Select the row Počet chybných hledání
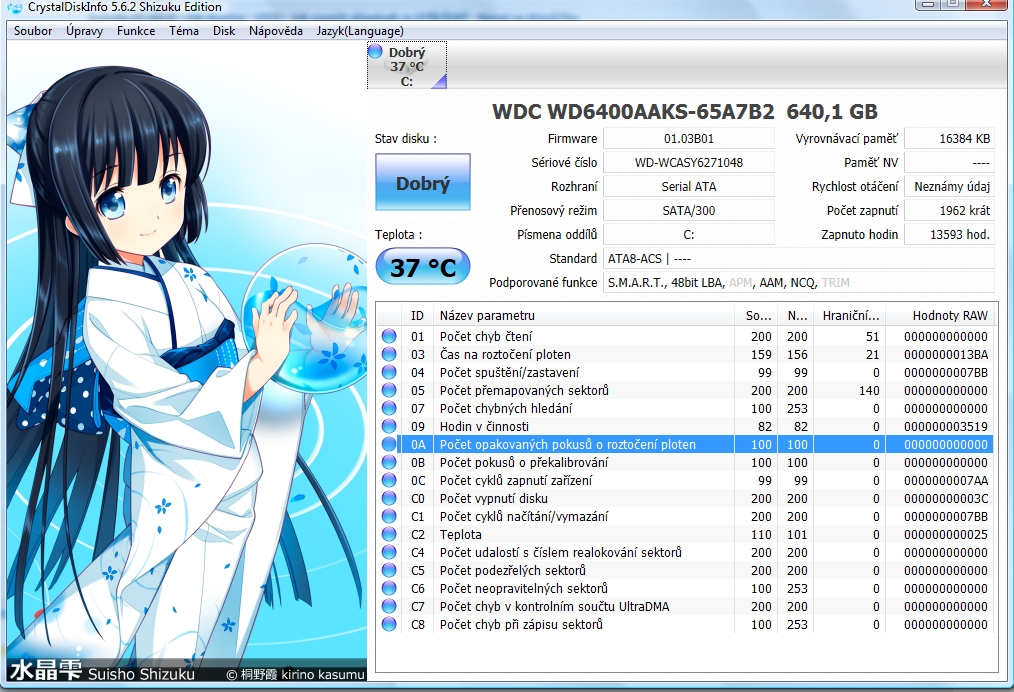 pyautogui.click(x=685, y=408)
